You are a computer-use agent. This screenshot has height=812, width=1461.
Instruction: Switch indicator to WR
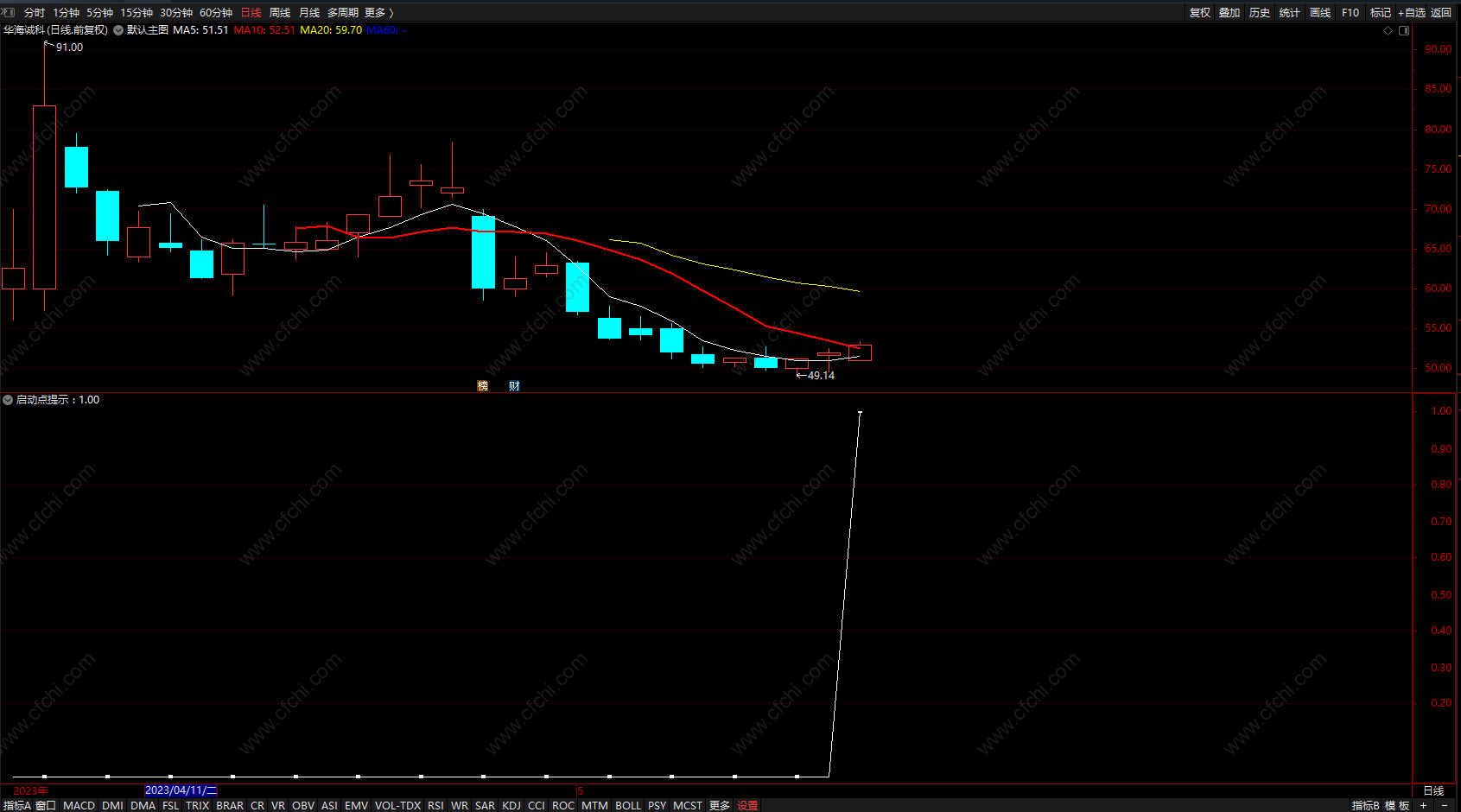point(460,805)
